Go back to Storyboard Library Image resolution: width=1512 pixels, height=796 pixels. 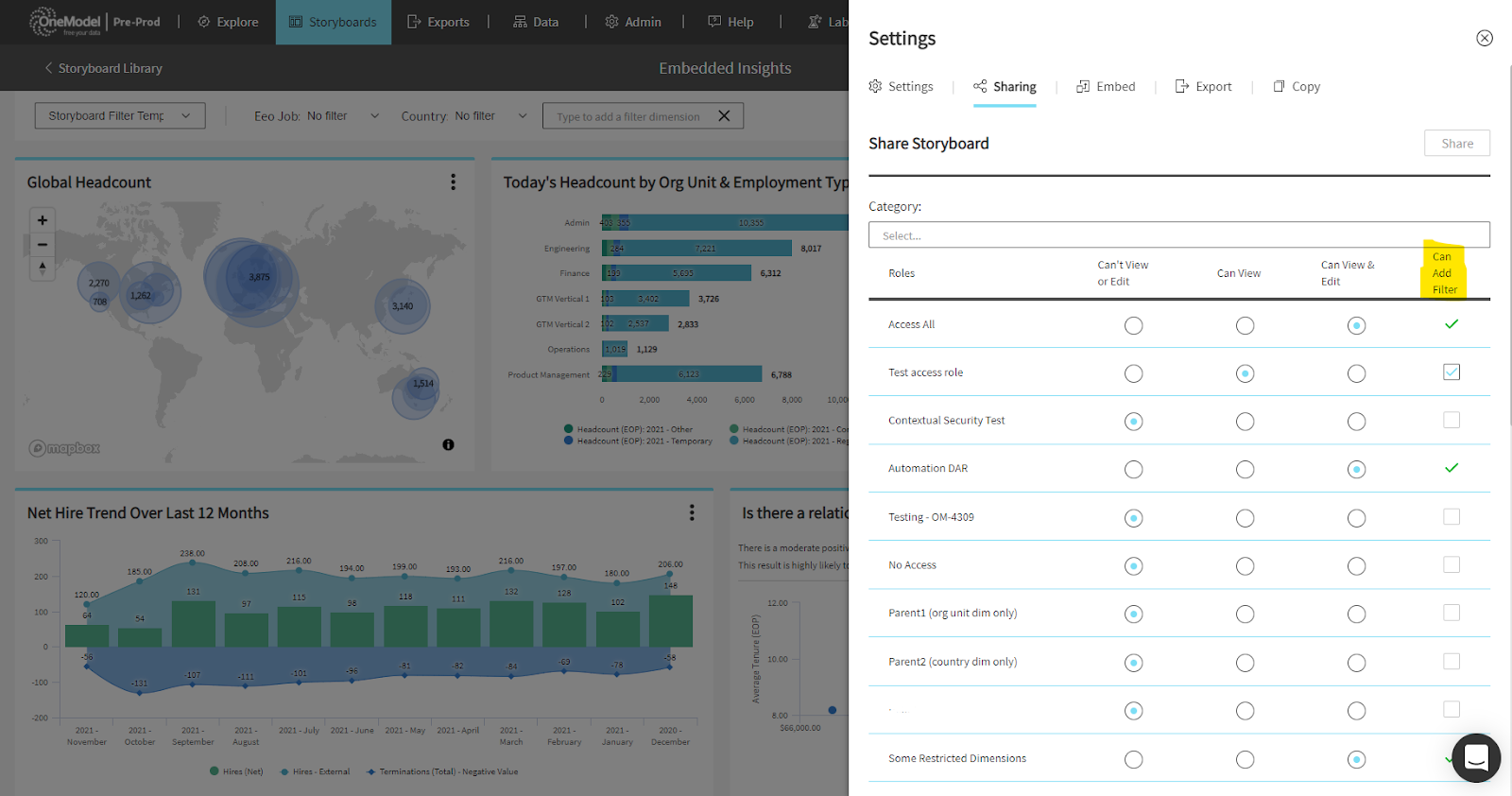[x=104, y=68]
